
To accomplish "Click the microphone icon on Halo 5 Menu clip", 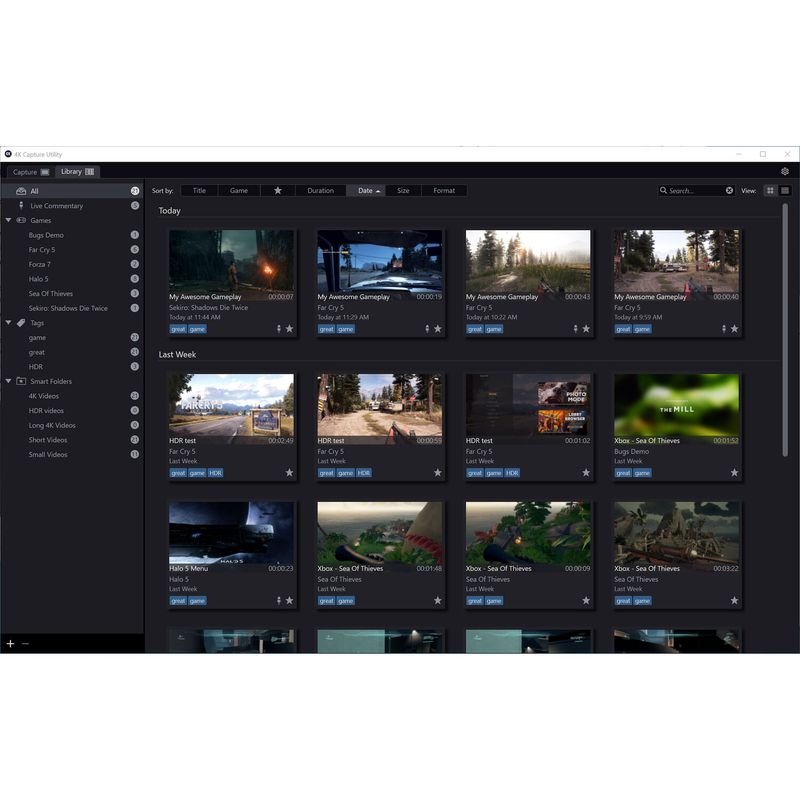I will pyautogui.click(x=279, y=601).
